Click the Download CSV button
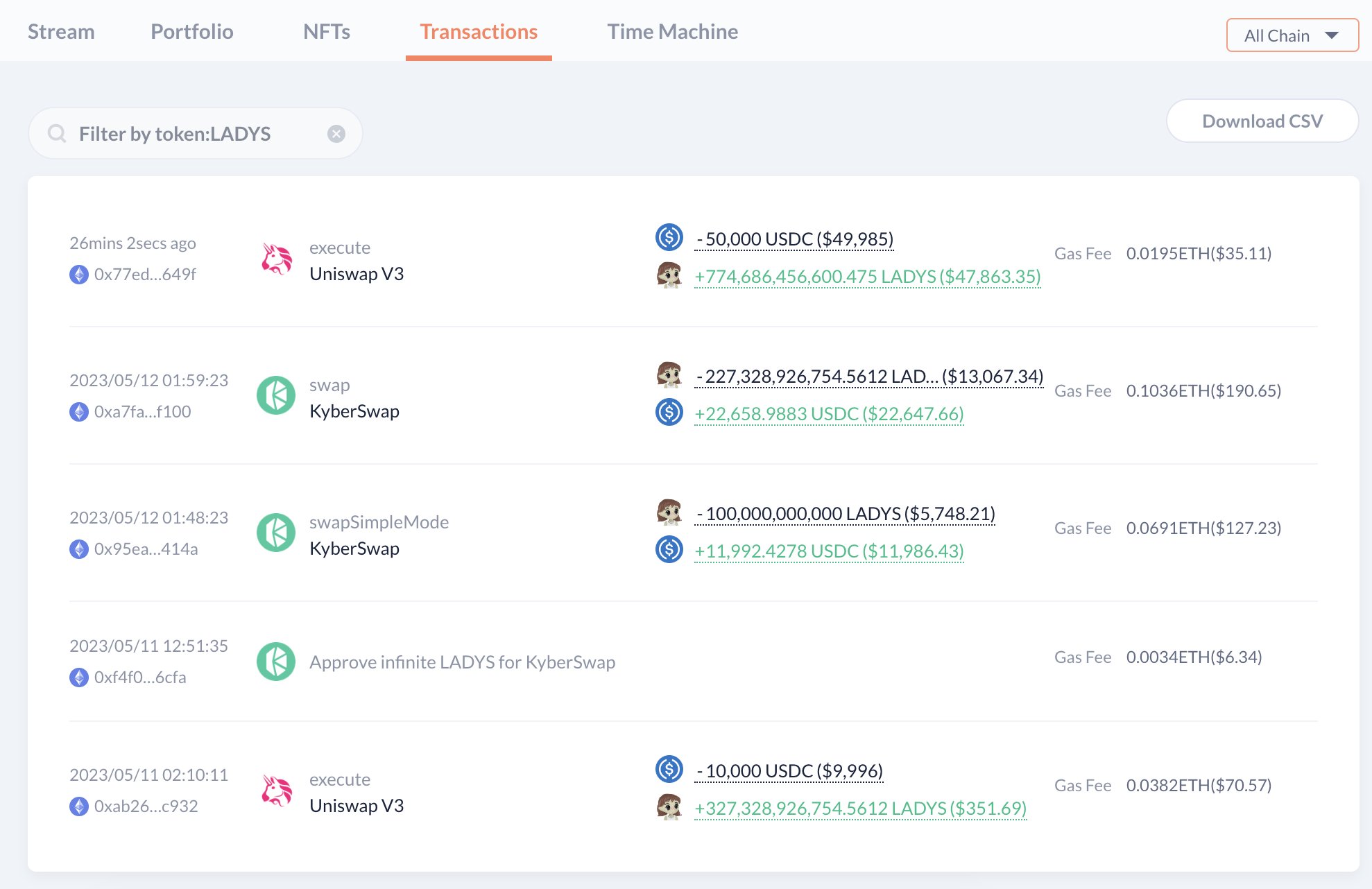The height and width of the screenshot is (889, 1372). (x=1262, y=121)
